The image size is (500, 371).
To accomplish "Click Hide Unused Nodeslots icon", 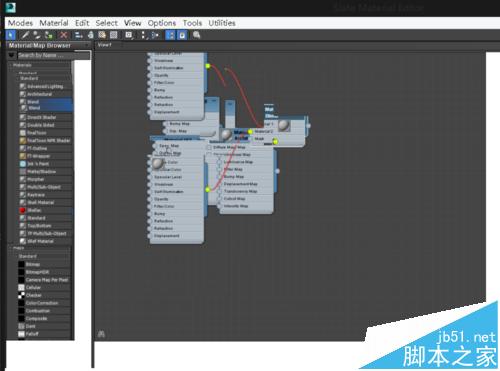I will point(91,35).
